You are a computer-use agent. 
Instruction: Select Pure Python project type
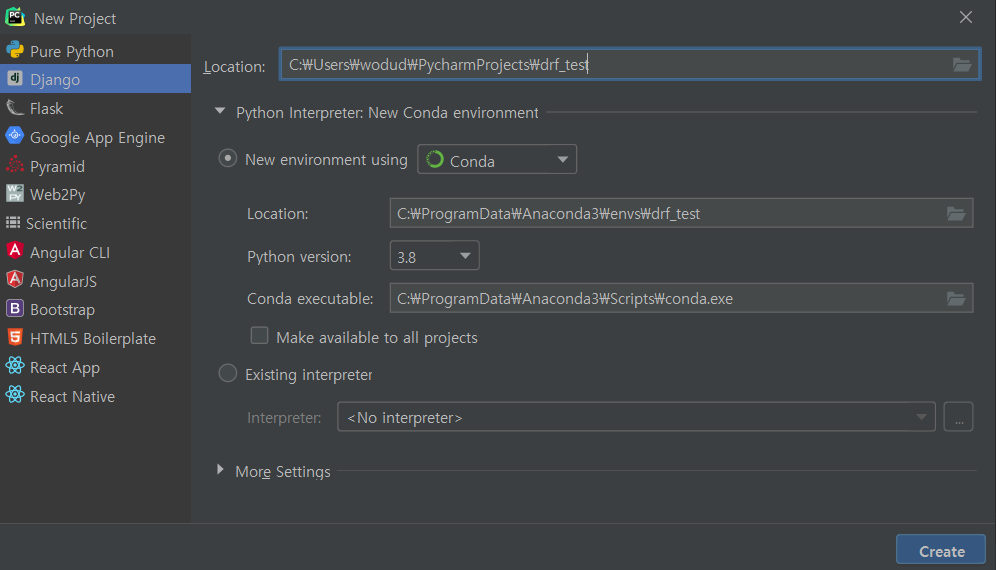pyautogui.click(x=71, y=51)
